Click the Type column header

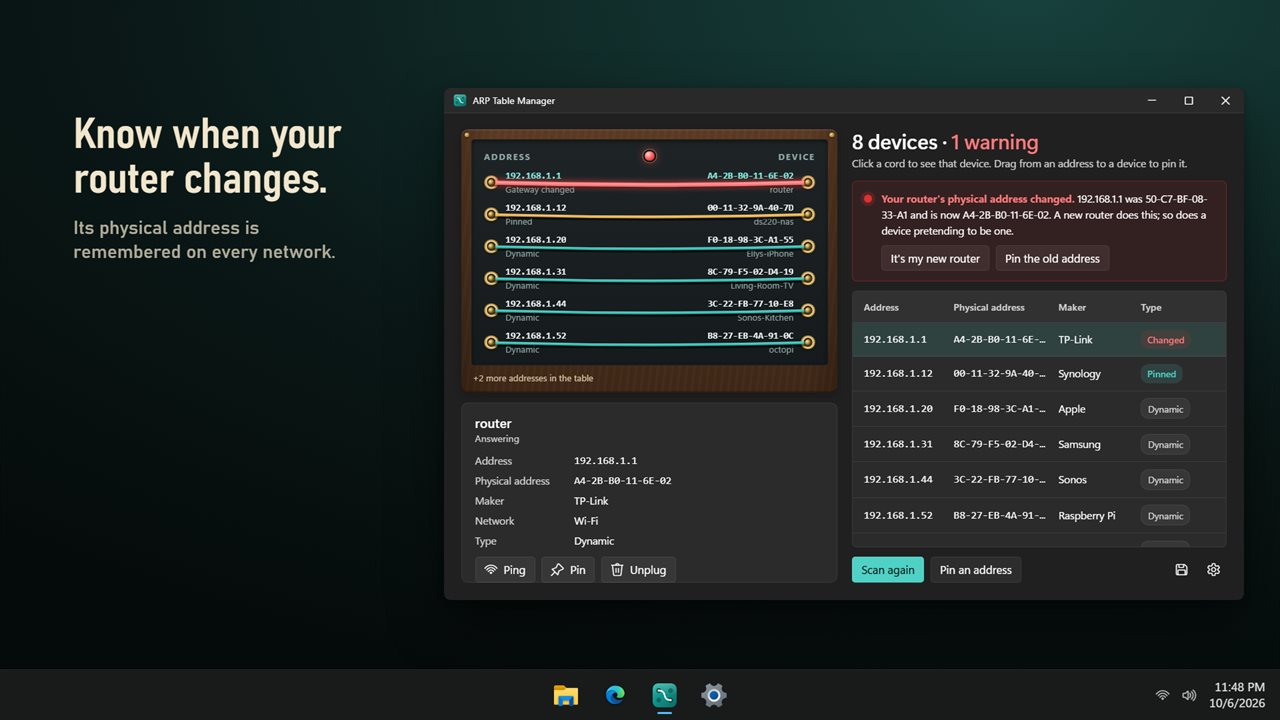1151,308
